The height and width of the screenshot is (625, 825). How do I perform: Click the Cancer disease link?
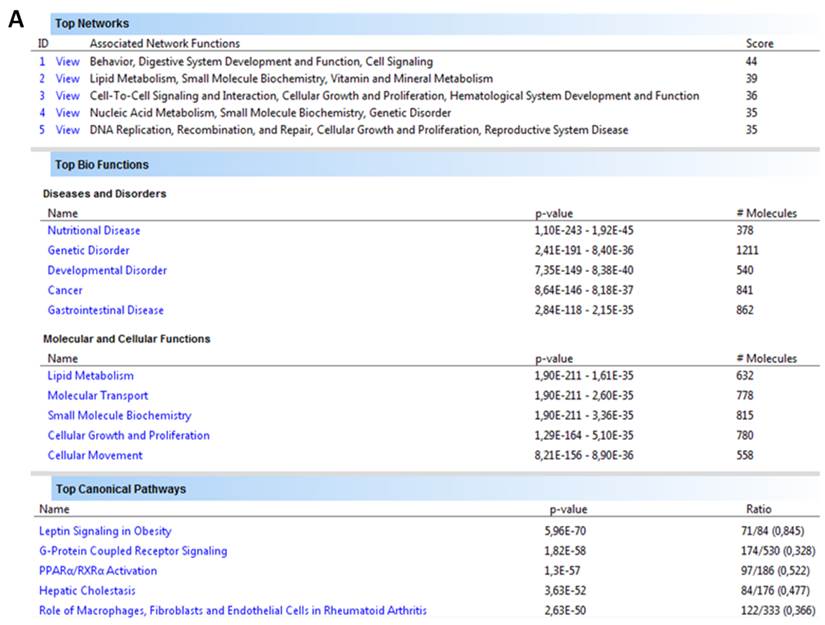coord(64,290)
